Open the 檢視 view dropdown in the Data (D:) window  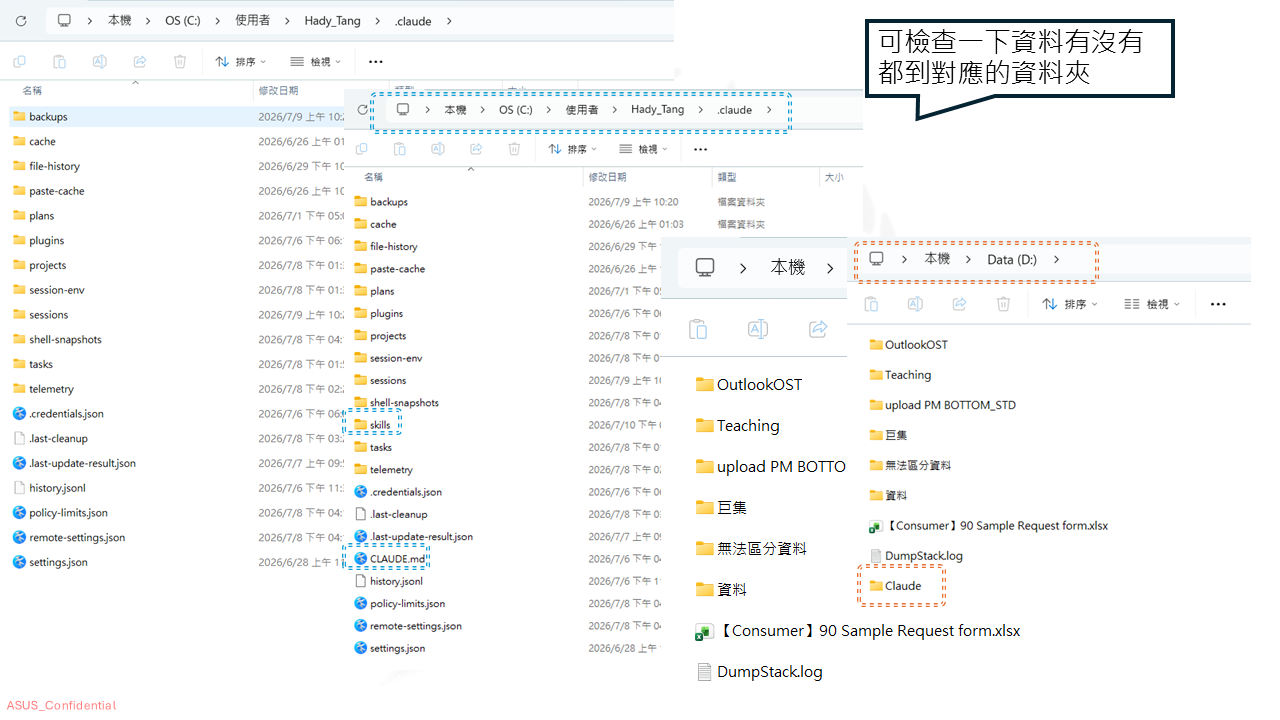pos(1152,304)
